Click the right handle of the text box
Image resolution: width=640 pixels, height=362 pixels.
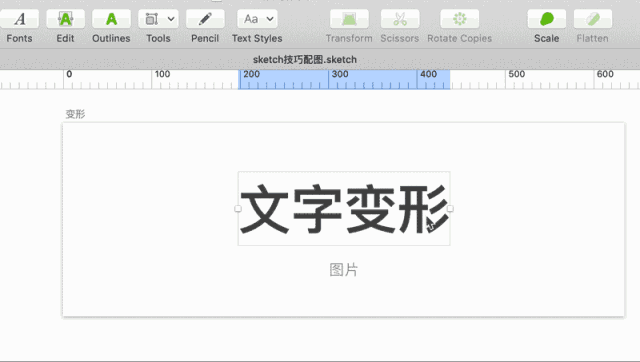coord(450,209)
